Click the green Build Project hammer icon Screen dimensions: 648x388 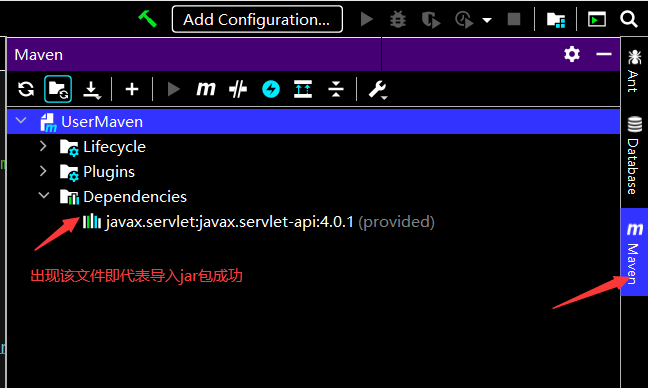[x=148, y=19]
